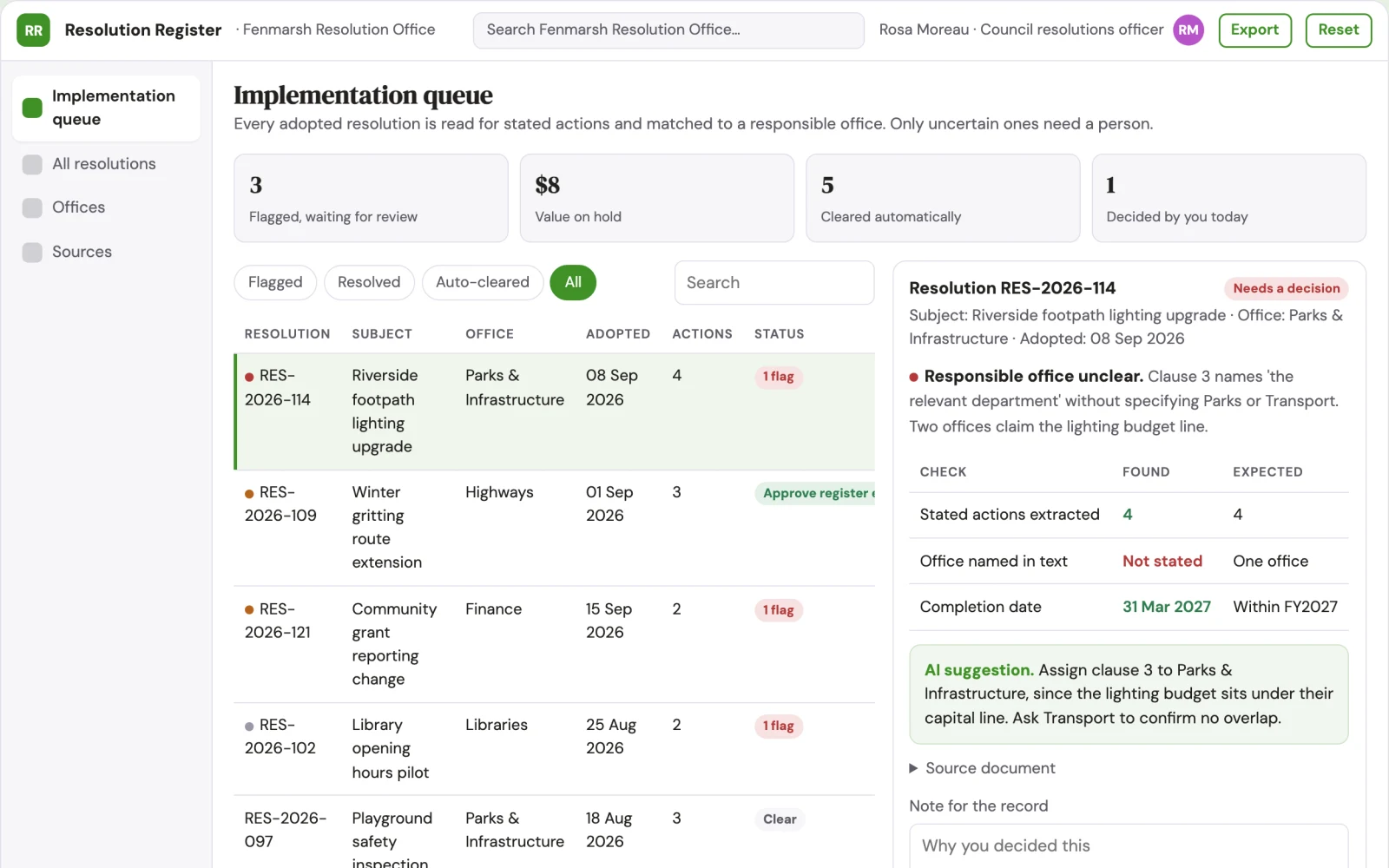The image size is (1389, 868).
Task: Select row RES-2026-114
Action: 554,411
